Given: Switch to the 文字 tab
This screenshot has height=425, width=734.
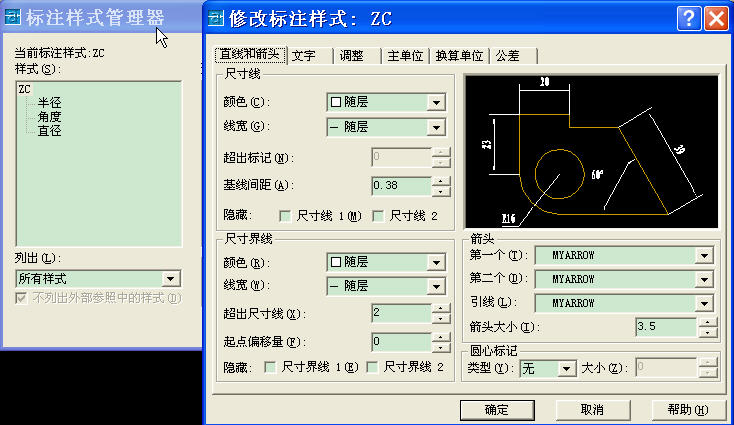Looking at the screenshot, I should (x=310, y=56).
